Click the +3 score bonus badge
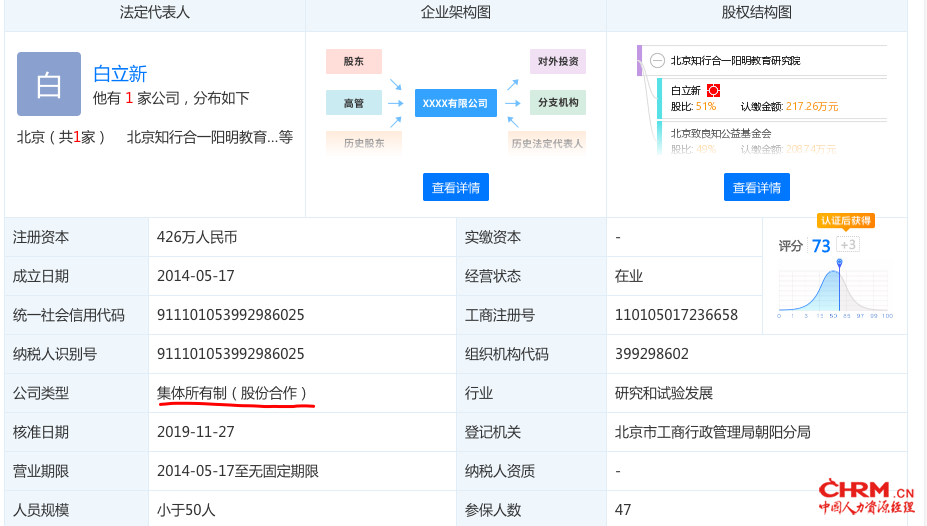The height and width of the screenshot is (526, 927). [x=848, y=245]
